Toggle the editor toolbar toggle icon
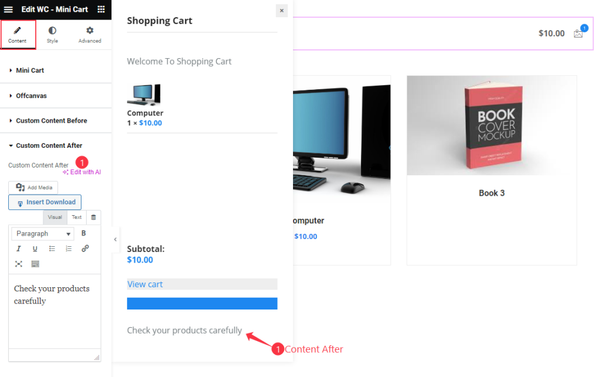600x377 pixels. (x=35, y=264)
